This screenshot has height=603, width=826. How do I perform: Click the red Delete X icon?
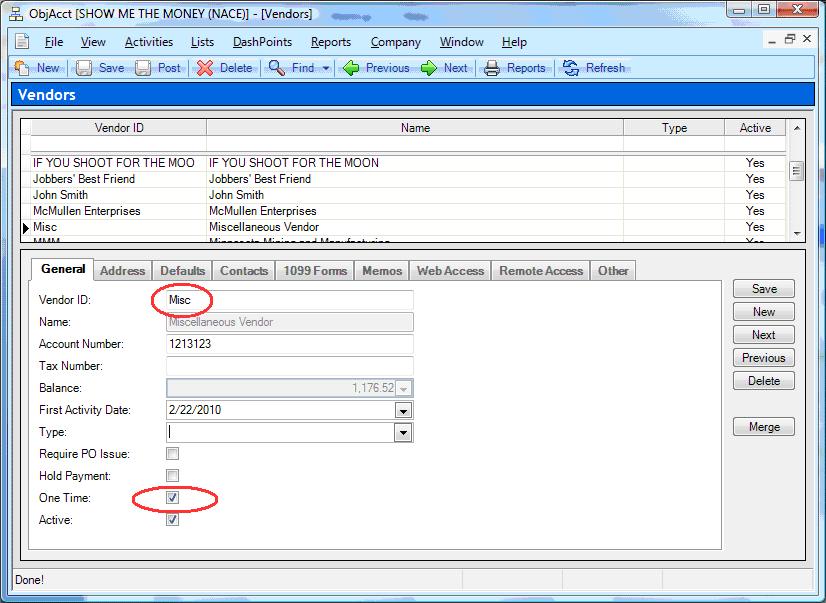pos(204,68)
